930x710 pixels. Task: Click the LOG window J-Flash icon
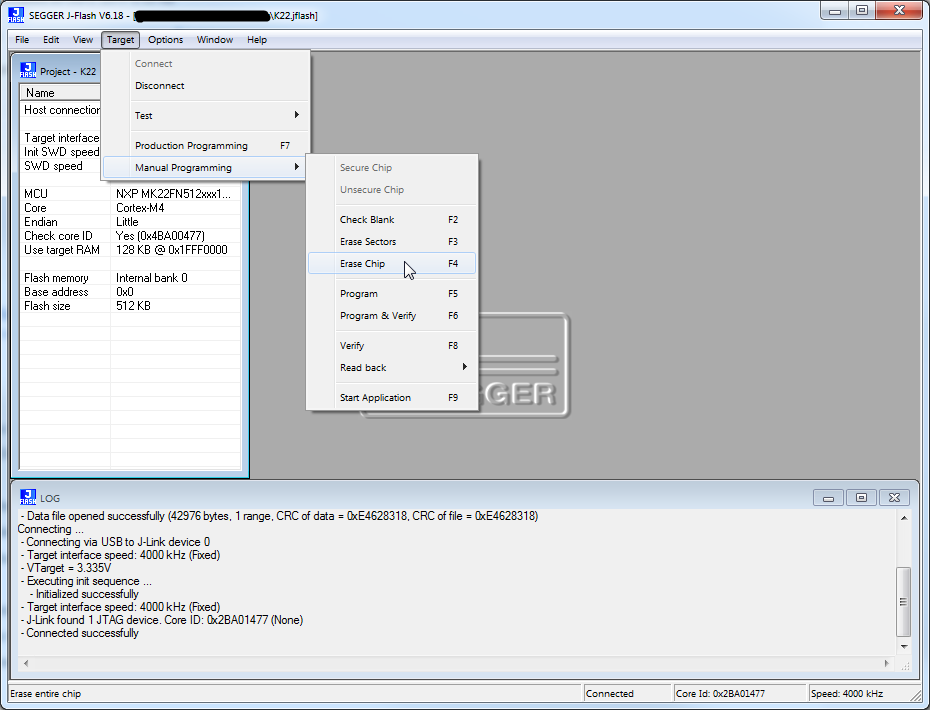(28, 497)
